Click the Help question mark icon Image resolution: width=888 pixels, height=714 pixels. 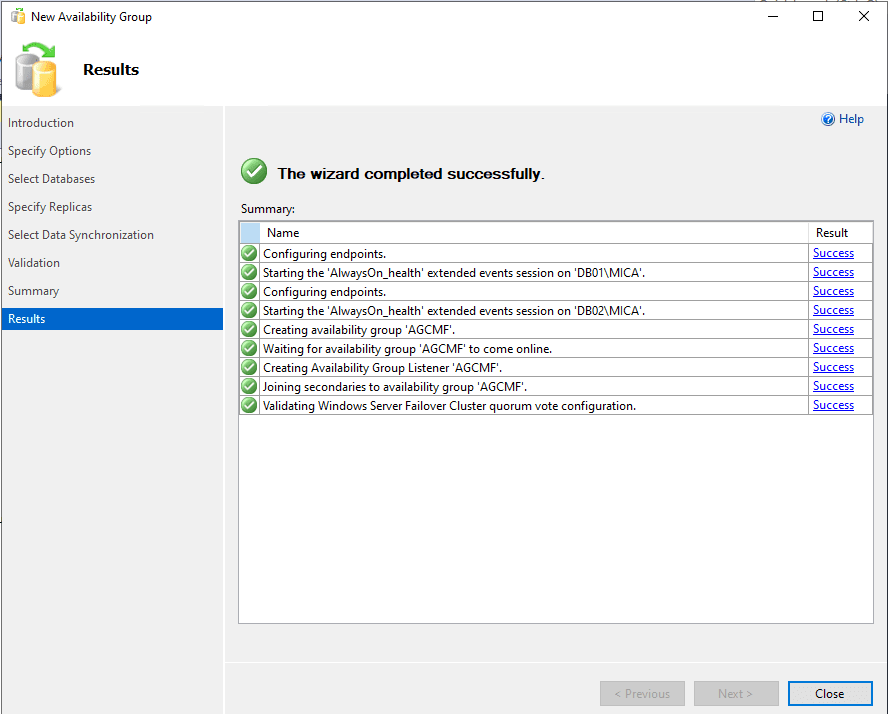[x=828, y=119]
